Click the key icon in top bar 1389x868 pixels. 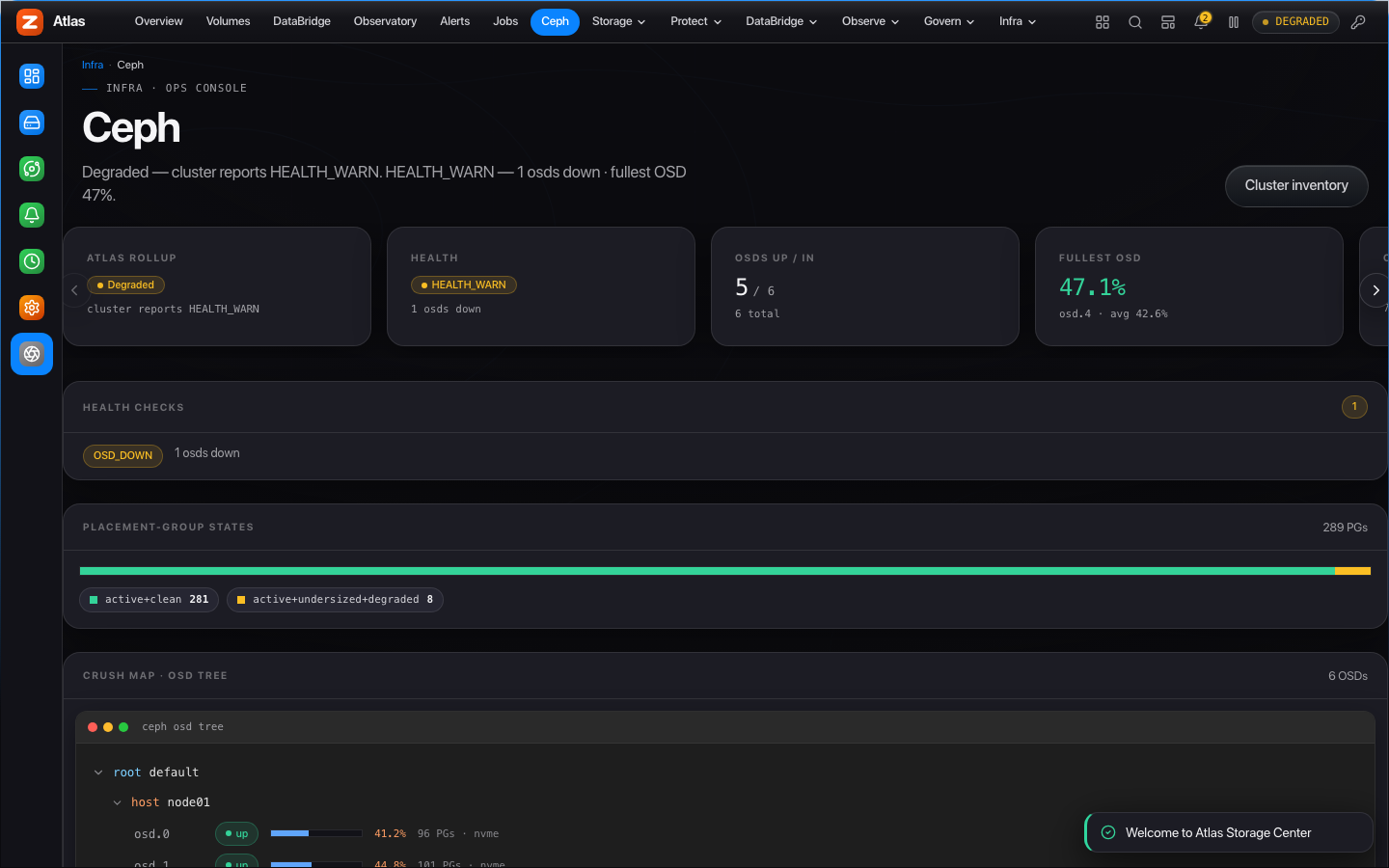tap(1358, 22)
